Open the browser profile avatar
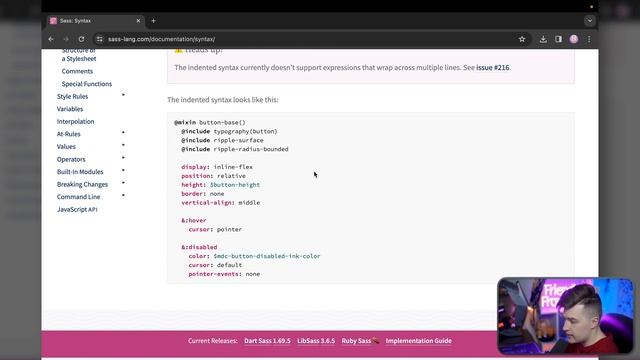Image resolution: width=640 pixels, height=360 pixels. pyautogui.click(x=574, y=39)
